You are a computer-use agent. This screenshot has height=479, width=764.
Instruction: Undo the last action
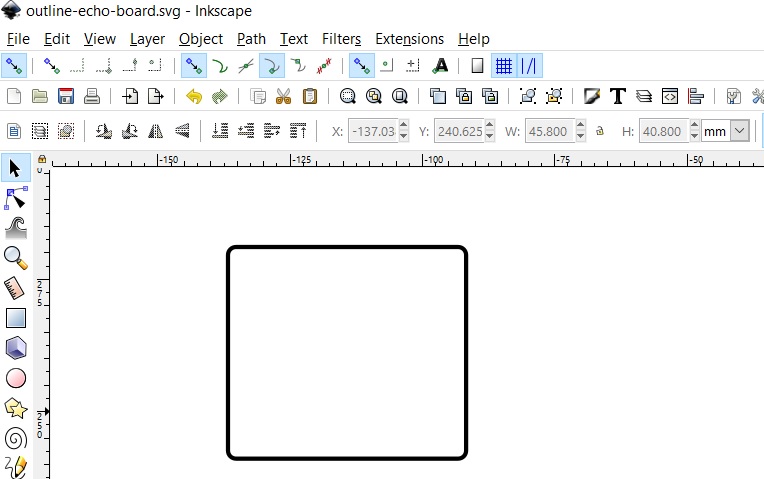(194, 96)
